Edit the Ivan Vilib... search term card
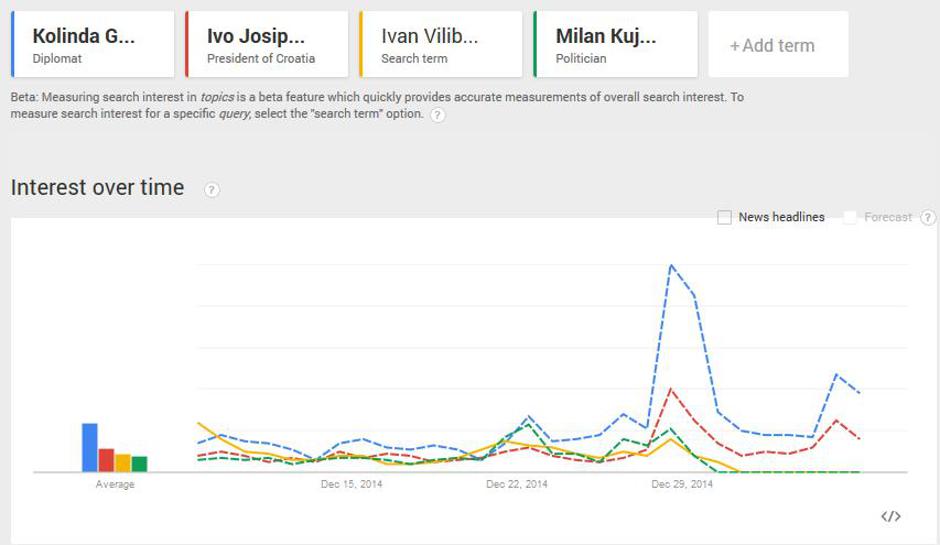The width and height of the screenshot is (940, 545). (441, 45)
